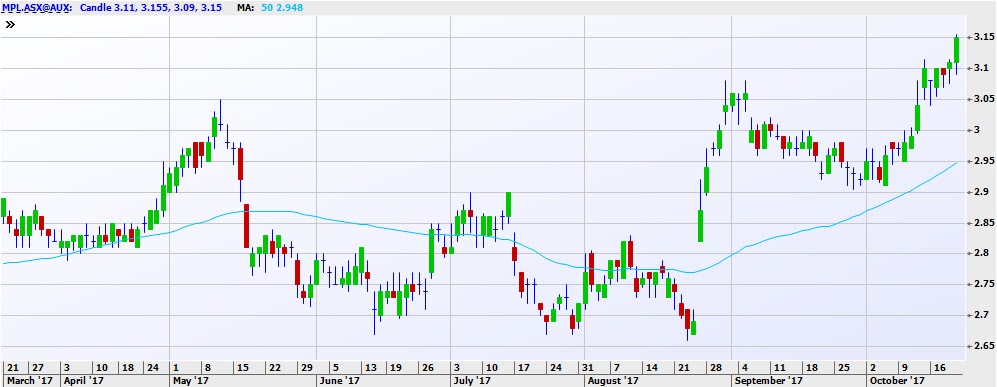Select the May '17 month label
Image resolution: width=997 pixels, height=387 pixels.
pyautogui.click(x=191, y=380)
